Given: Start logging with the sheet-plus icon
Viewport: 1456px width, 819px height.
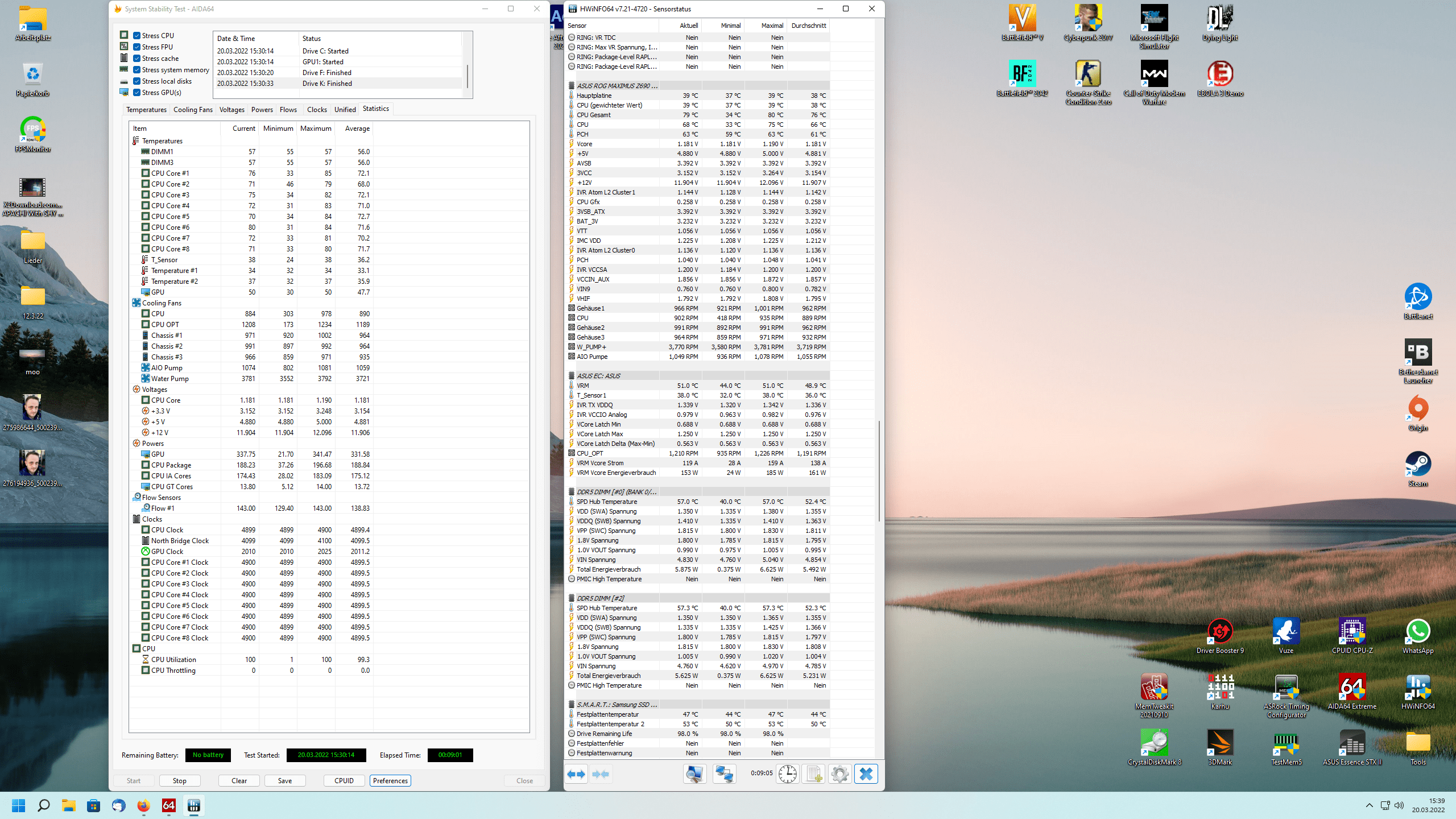Looking at the screenshot, I should point(813,774).
